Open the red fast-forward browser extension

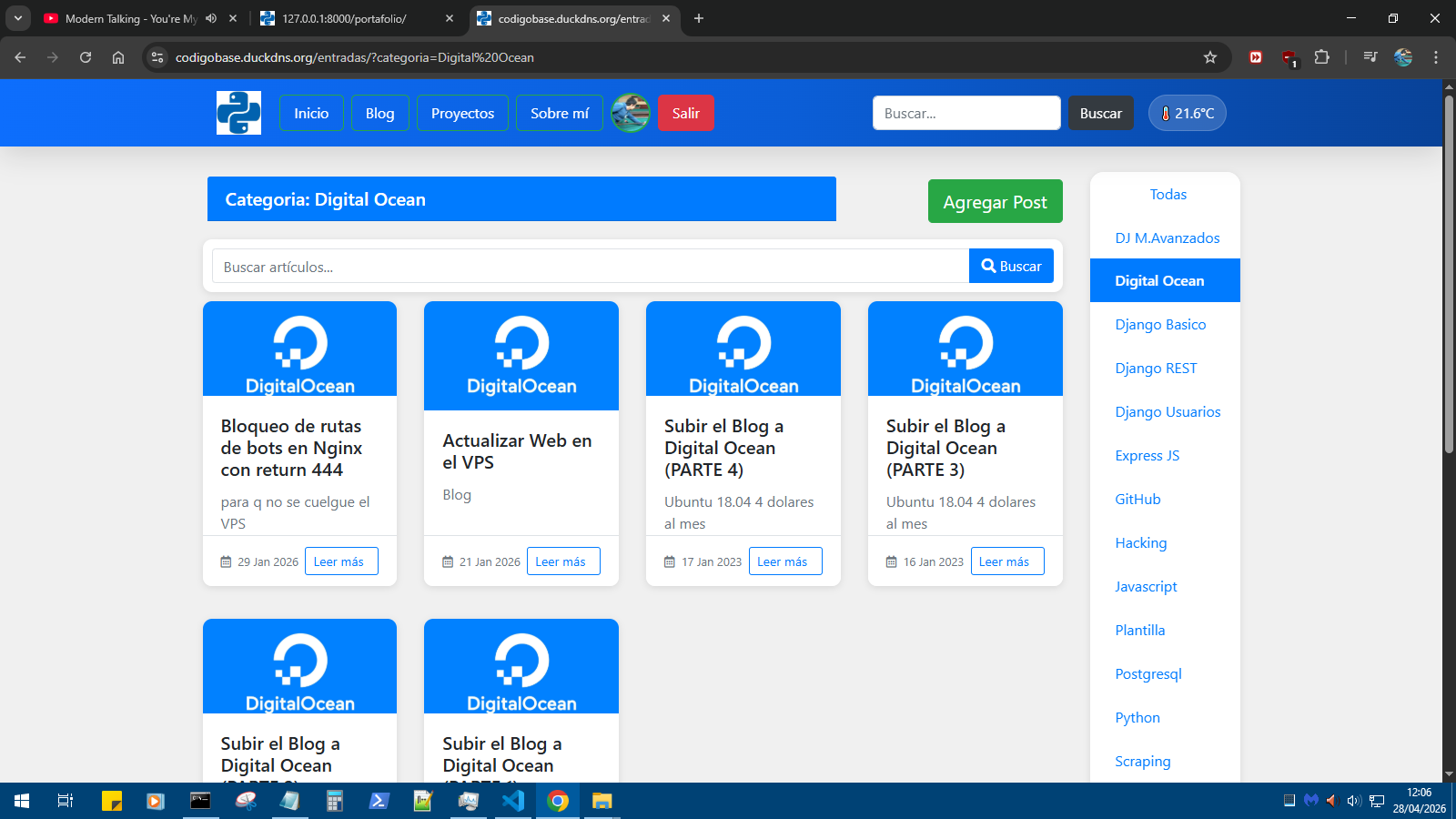point(1256,57)
